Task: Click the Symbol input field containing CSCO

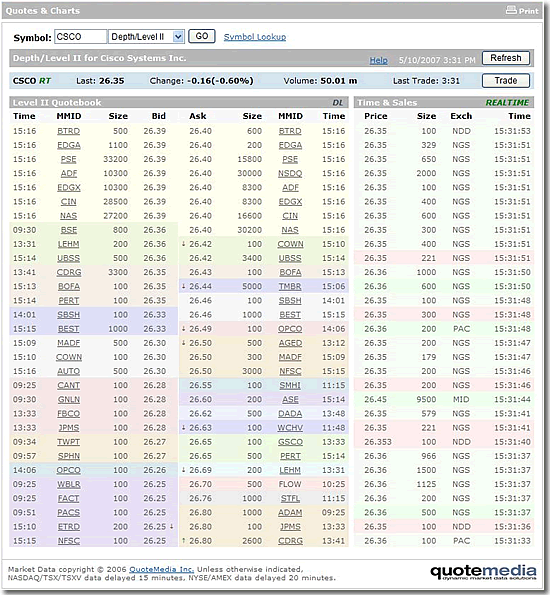Action: click(x=80, y=37)
